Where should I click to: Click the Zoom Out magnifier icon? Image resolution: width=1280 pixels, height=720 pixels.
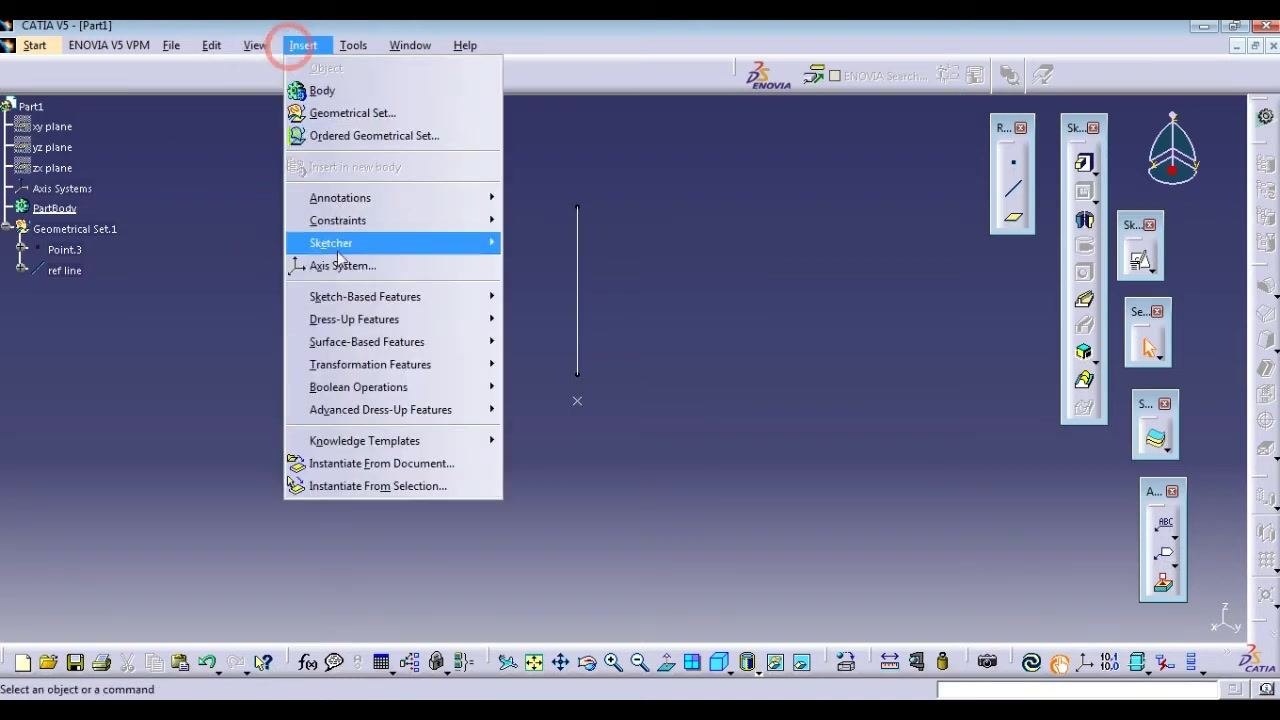[639, 662]
